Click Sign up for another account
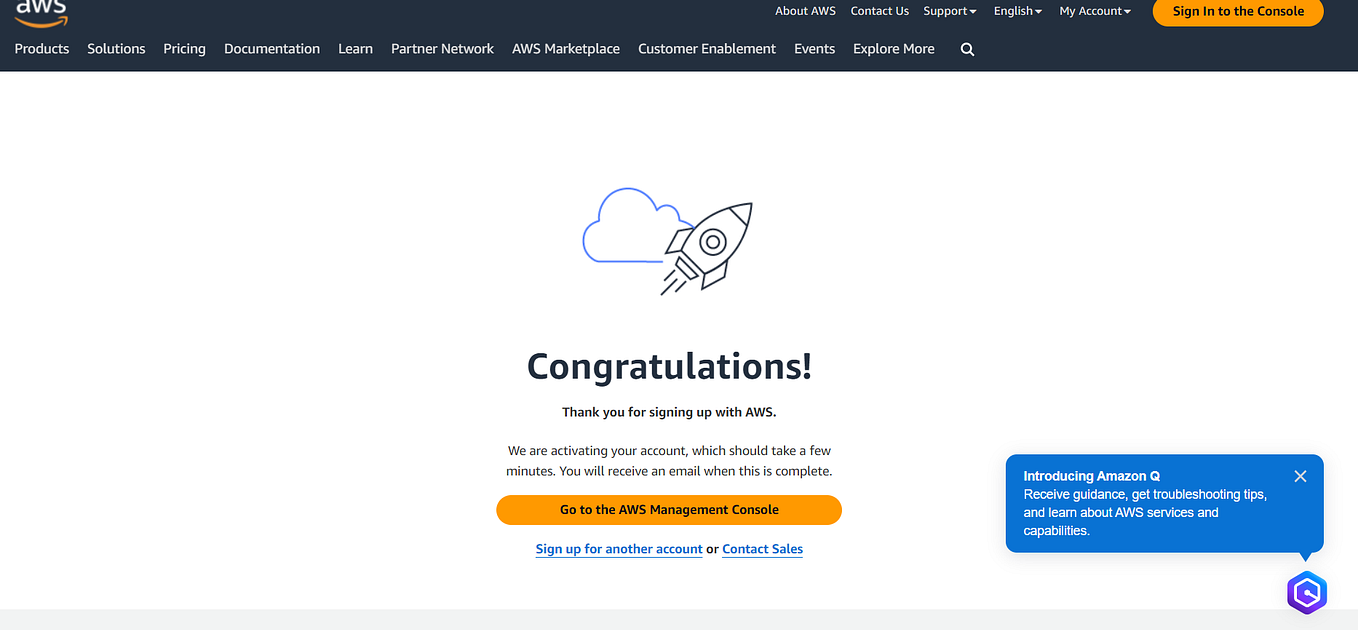This screenshot has height=630, width=1358. click(618, 548)
